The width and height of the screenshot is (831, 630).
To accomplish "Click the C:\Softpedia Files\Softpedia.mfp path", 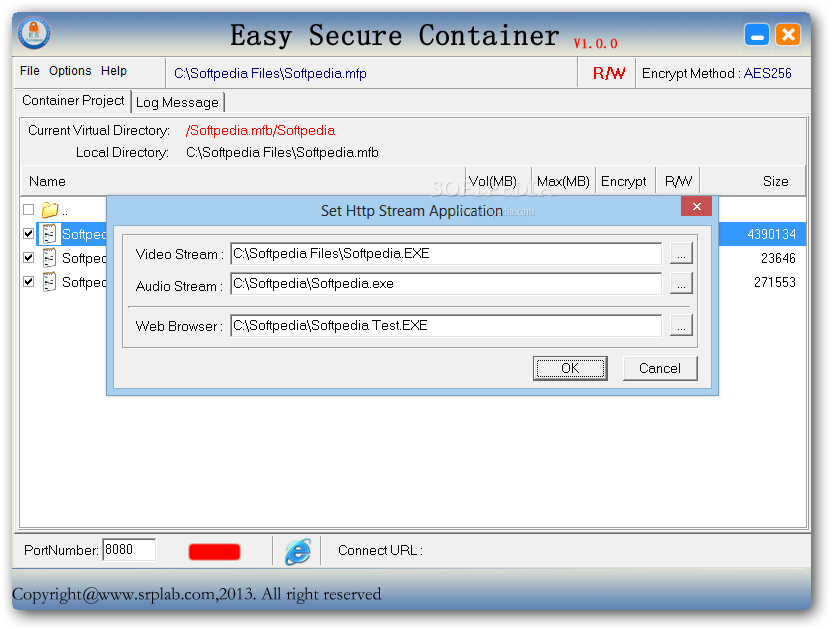I will 270,73.
